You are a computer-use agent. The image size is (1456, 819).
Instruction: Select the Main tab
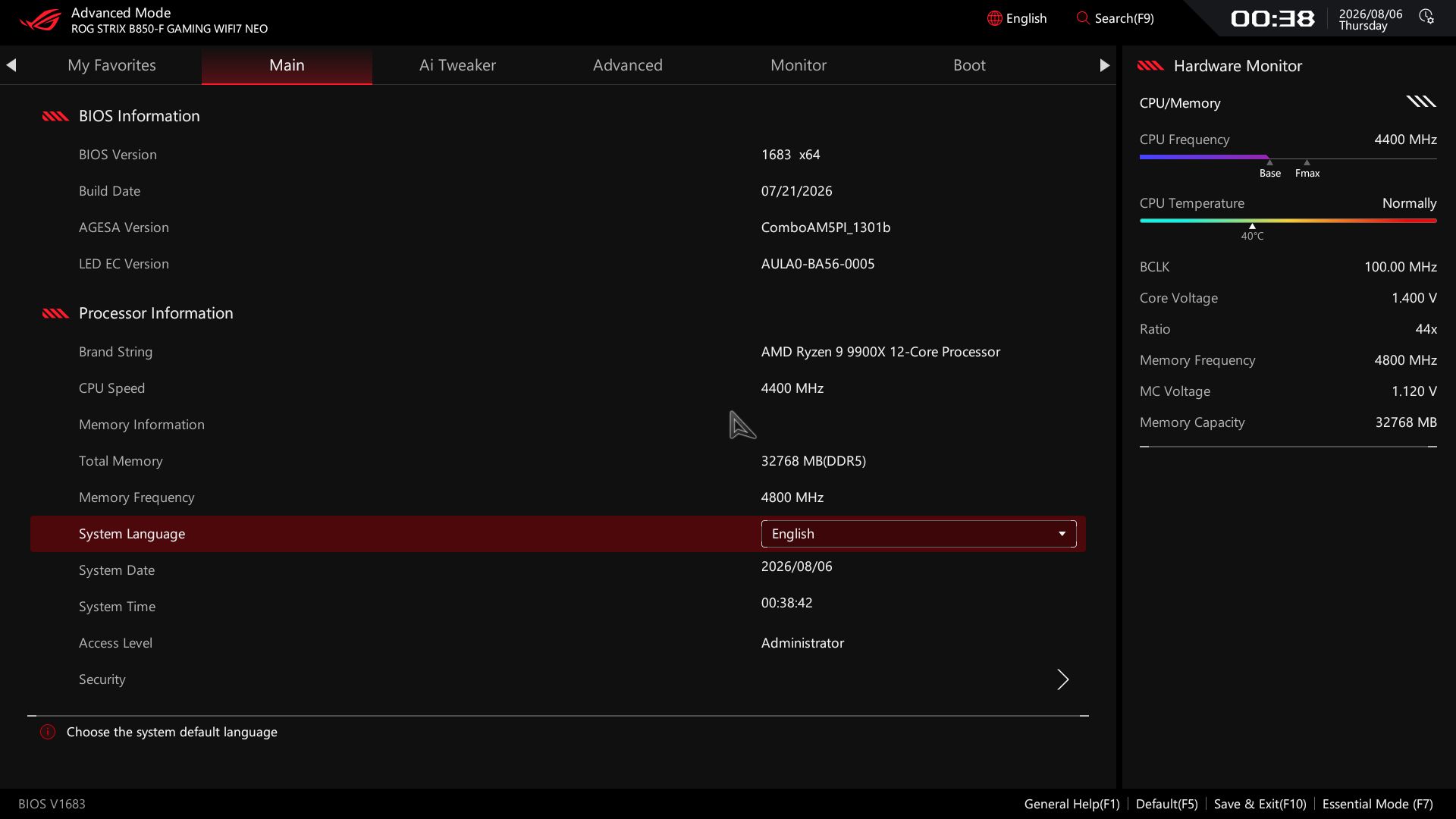pyautogui.click(x=287, y=65)
